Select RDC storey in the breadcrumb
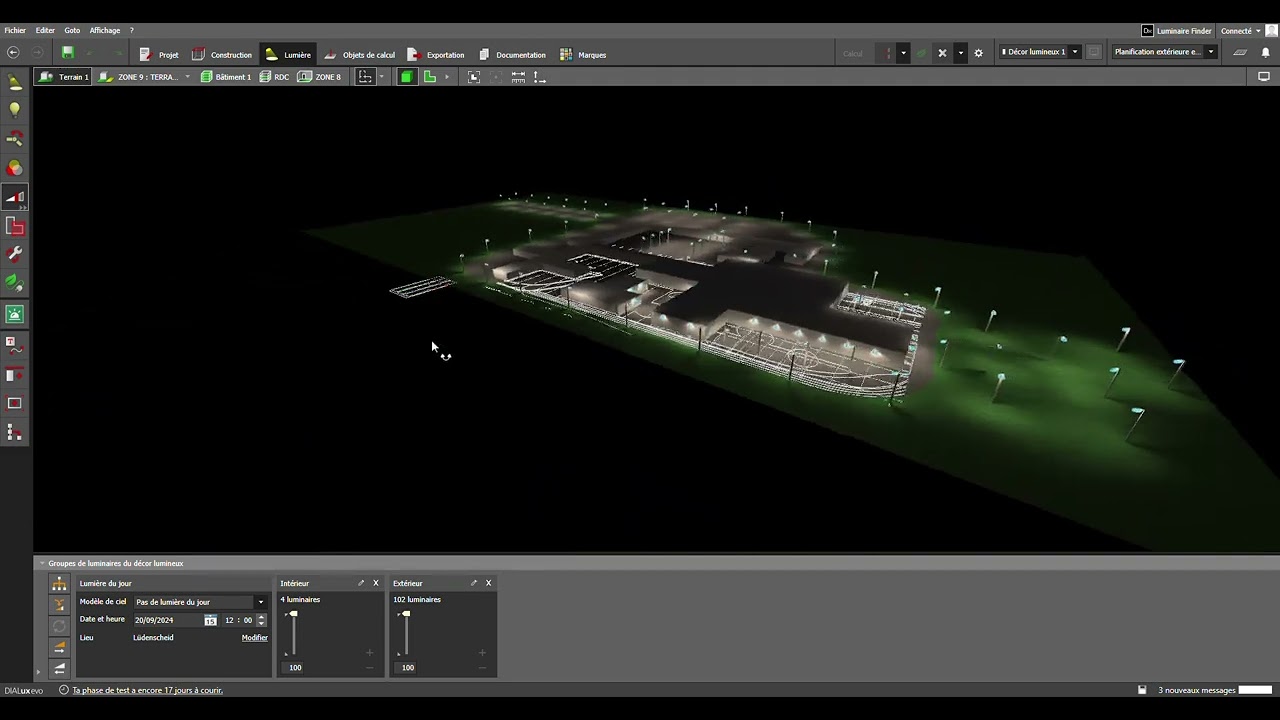The height and width of the screenshot is (720, 1280). (274, 77)
